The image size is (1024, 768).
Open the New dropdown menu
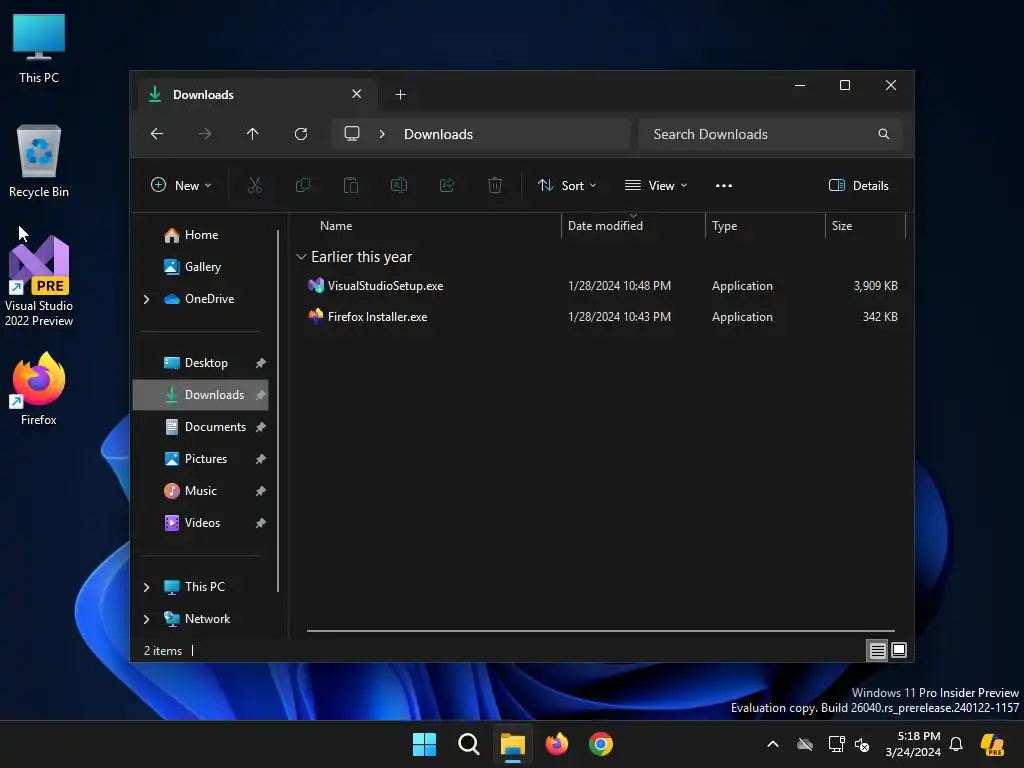click(x=181, y=185)
